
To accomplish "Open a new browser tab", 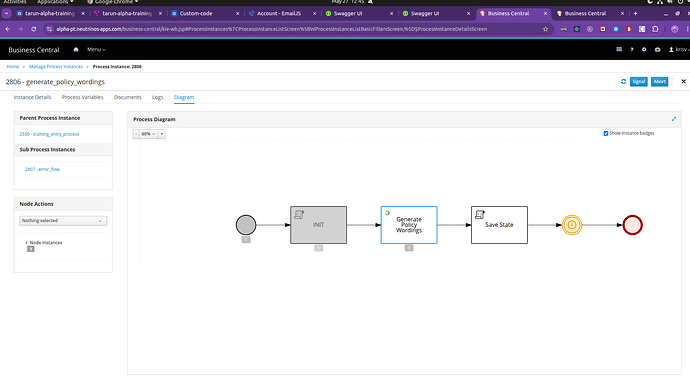I will point(635,13).
